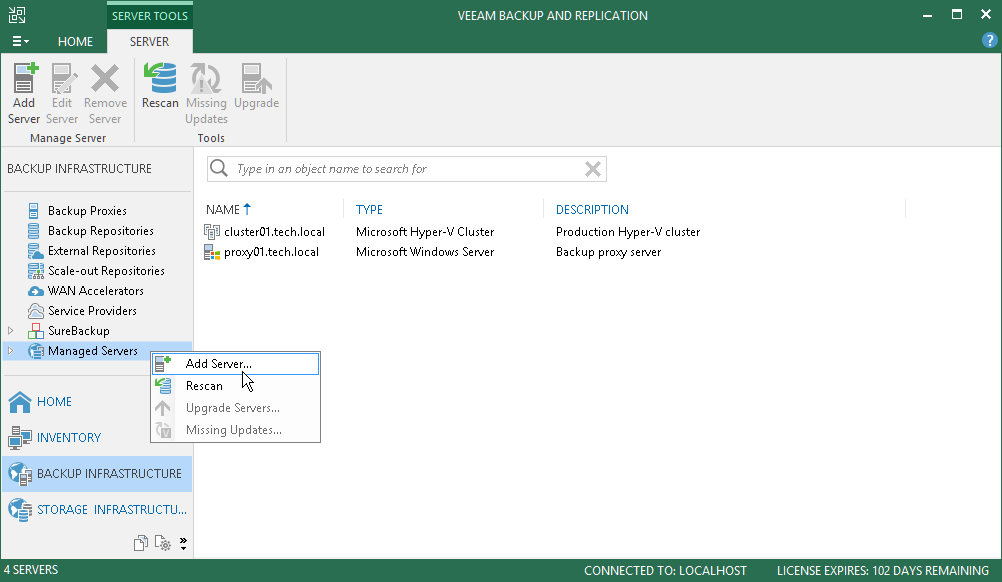
Task: Switch to the HOME ribbon tab
Action: coord(75,42)
